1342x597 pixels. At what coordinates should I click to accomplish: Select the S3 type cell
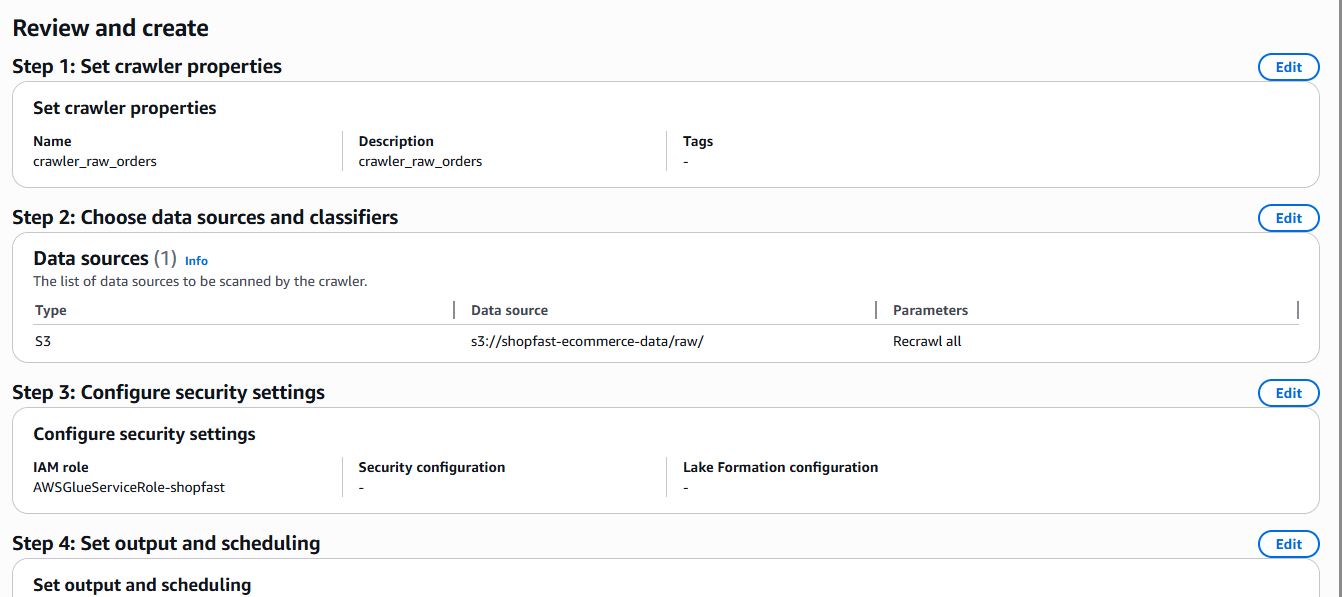click(43, 341)
